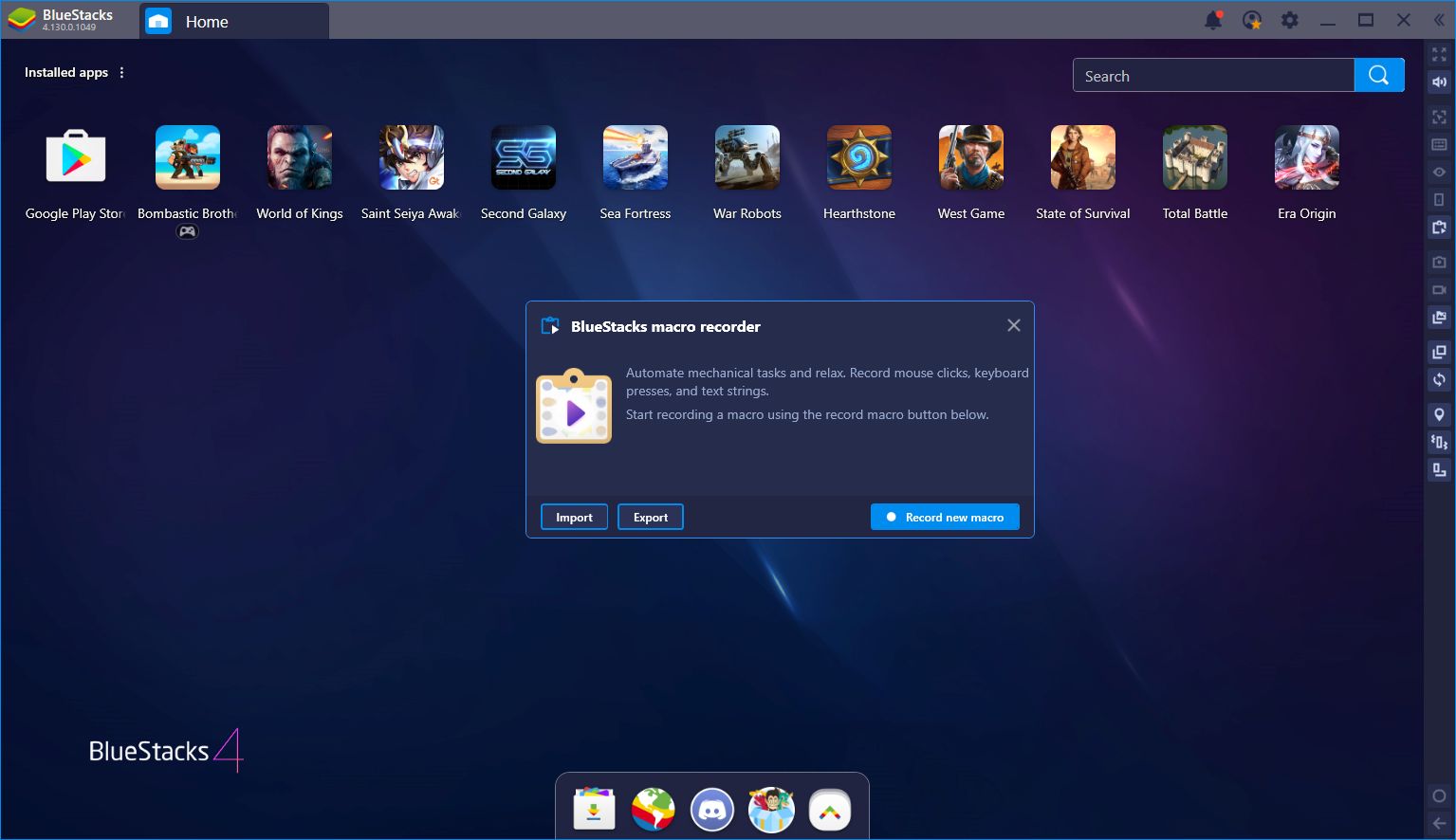Screen dimensions: 1456x840
Task: Open Hearthstone
Action: 859,157
